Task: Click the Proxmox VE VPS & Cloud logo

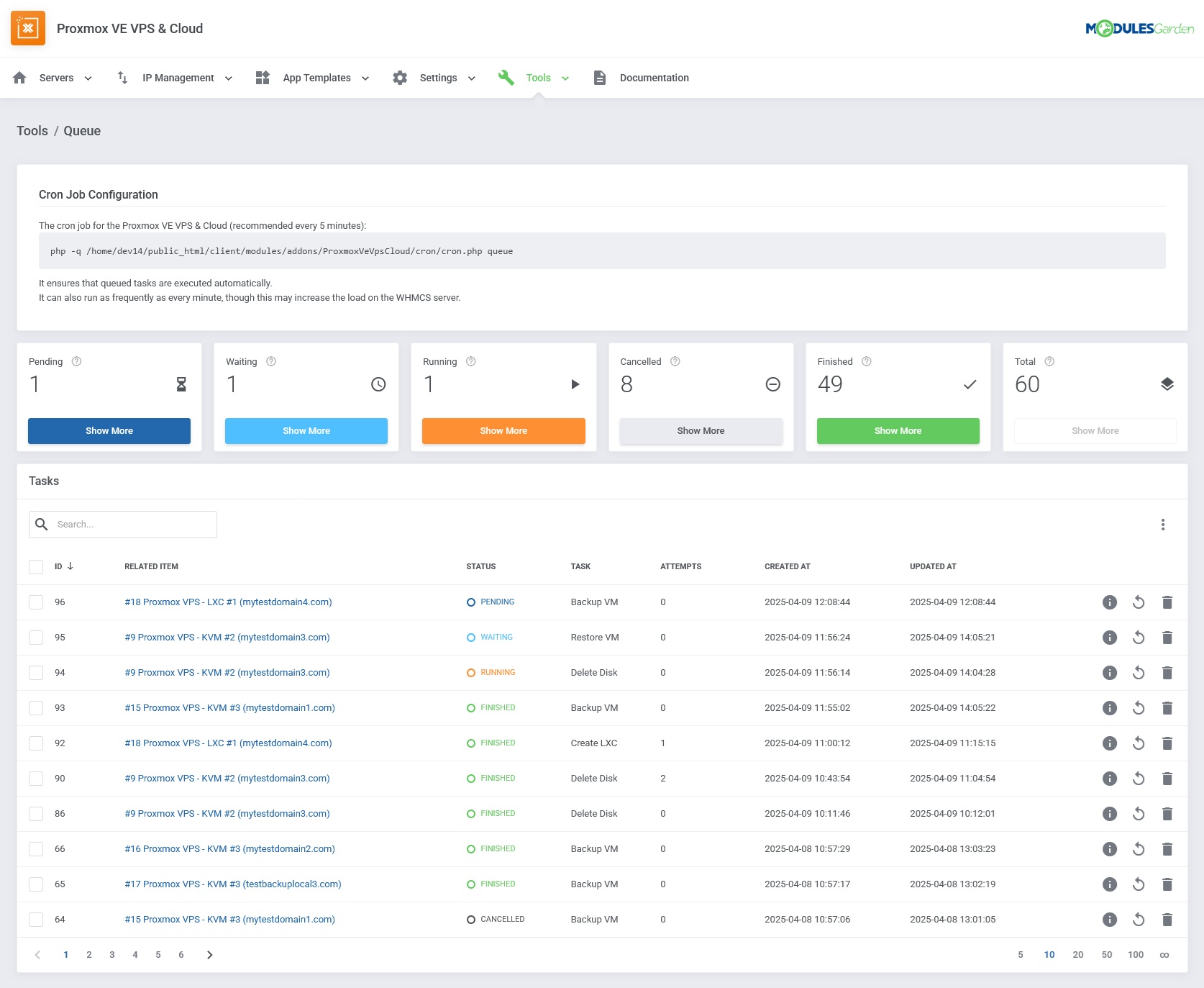Action: pos(28,29)
